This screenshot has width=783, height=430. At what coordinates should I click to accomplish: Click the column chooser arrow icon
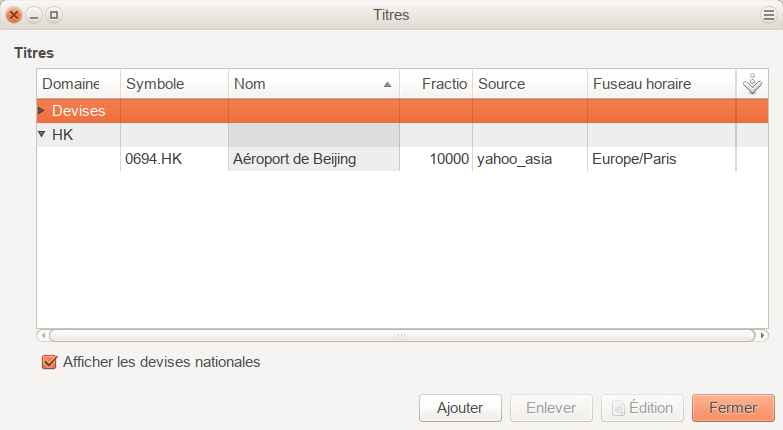click(x=753, y=85)
